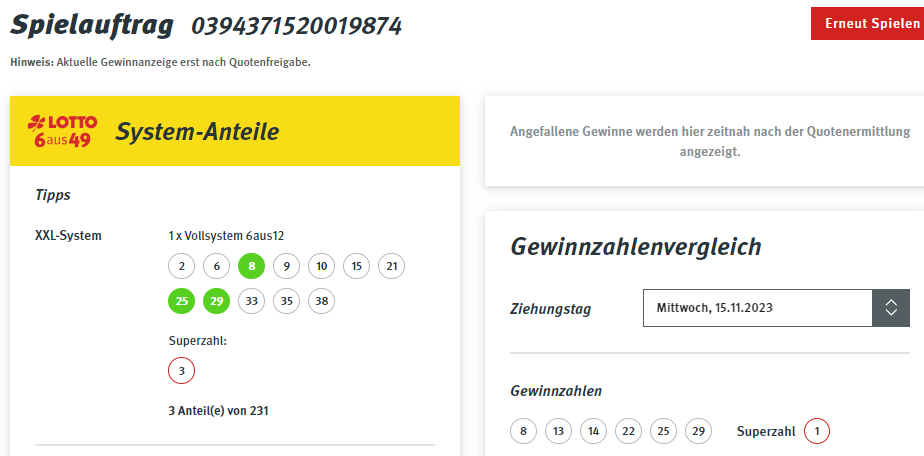Click the System-Anteile yellow header
The image size is (924, 456).
235,131
